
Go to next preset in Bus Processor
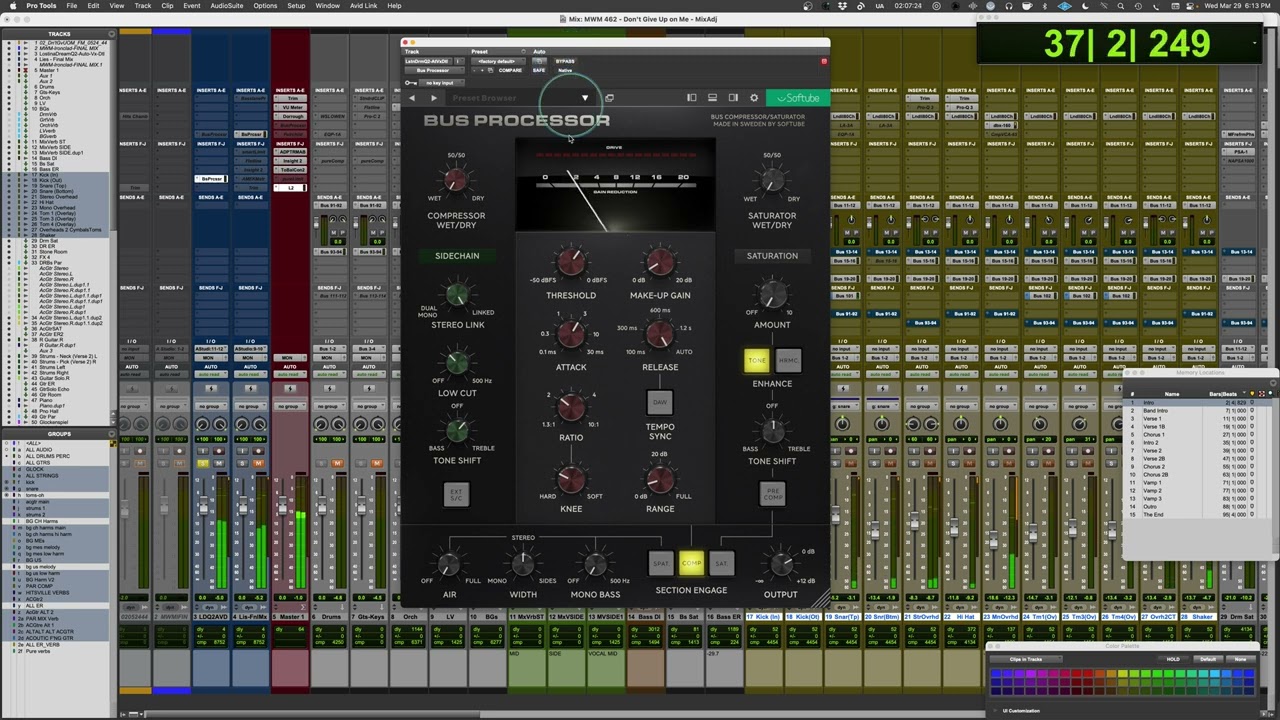tap(433, 98)
